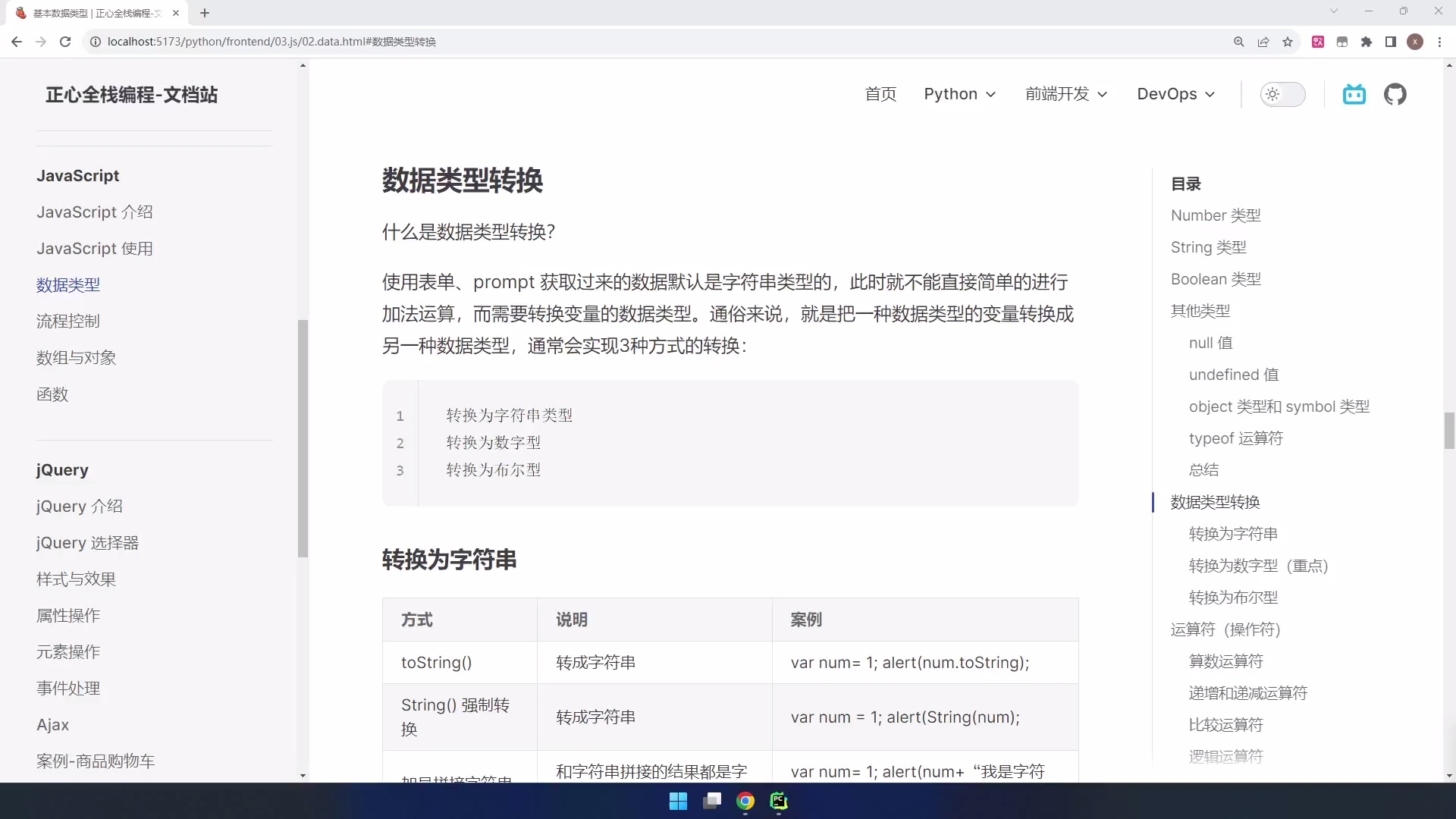
Task: Jump to Number 类型 in table of contents
Action: tap(1216, 215)
